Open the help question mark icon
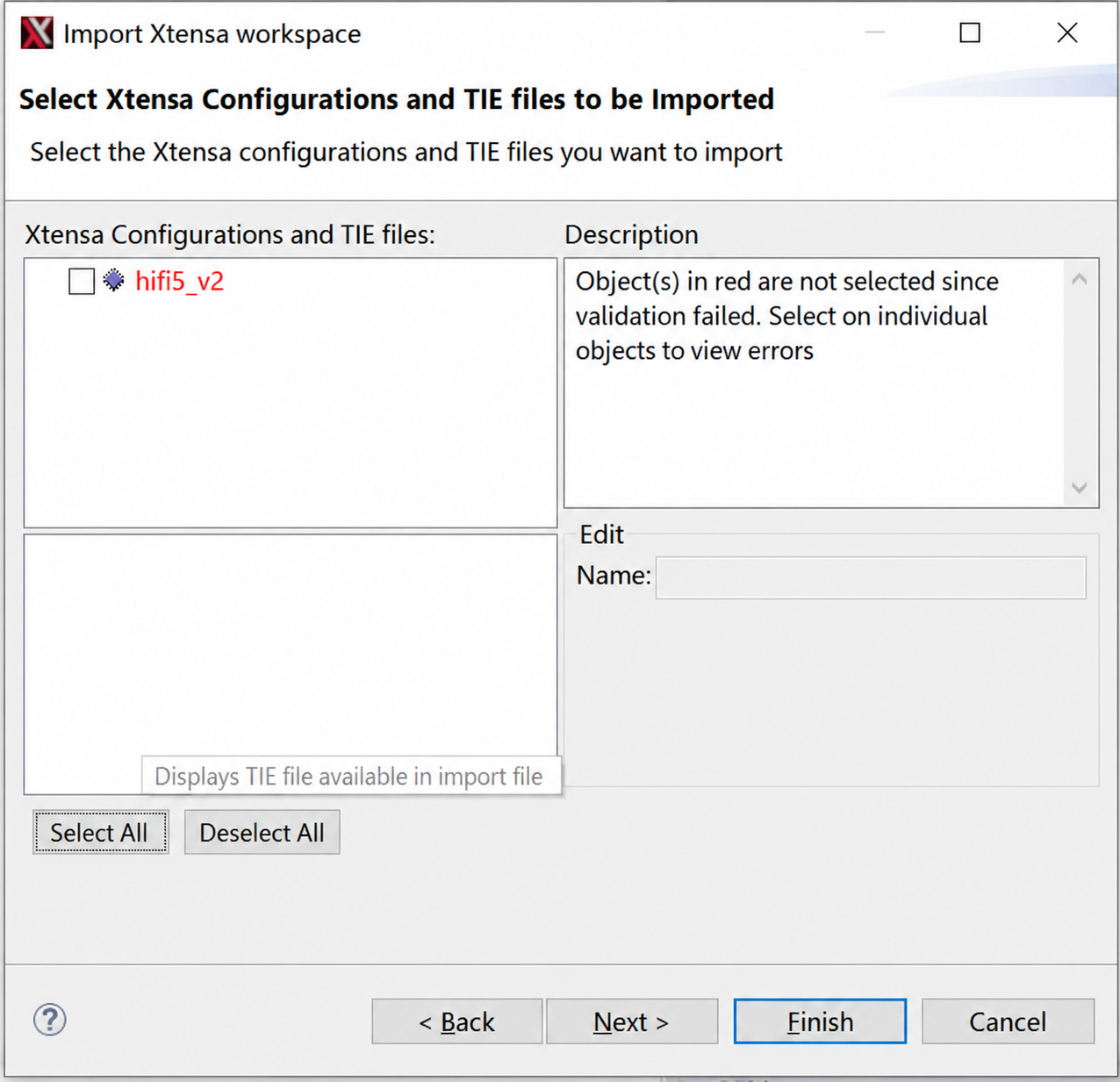This screenshot has width=1120, height=1082. [50, 1020]
